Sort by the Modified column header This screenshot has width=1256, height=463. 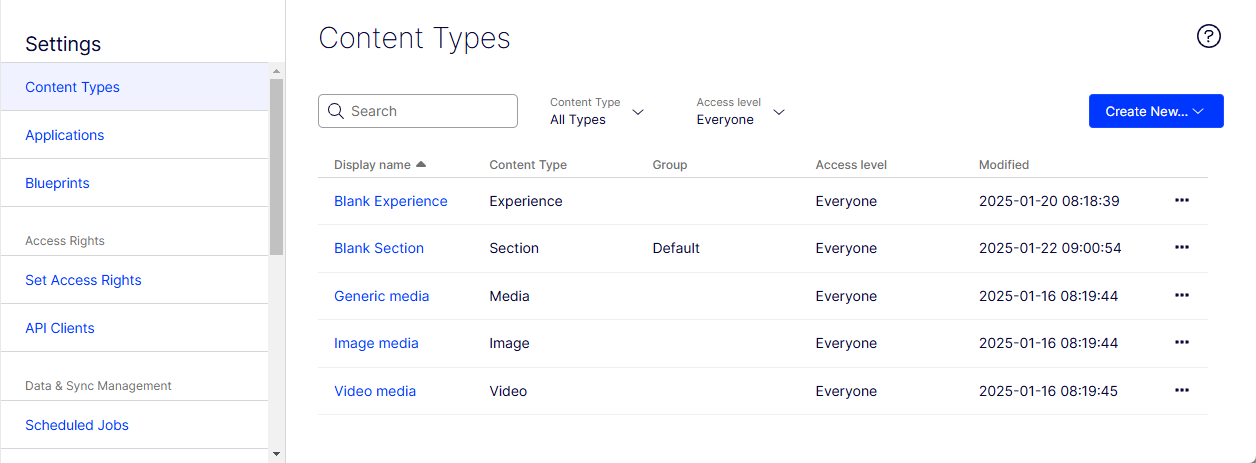point(1004,164)
